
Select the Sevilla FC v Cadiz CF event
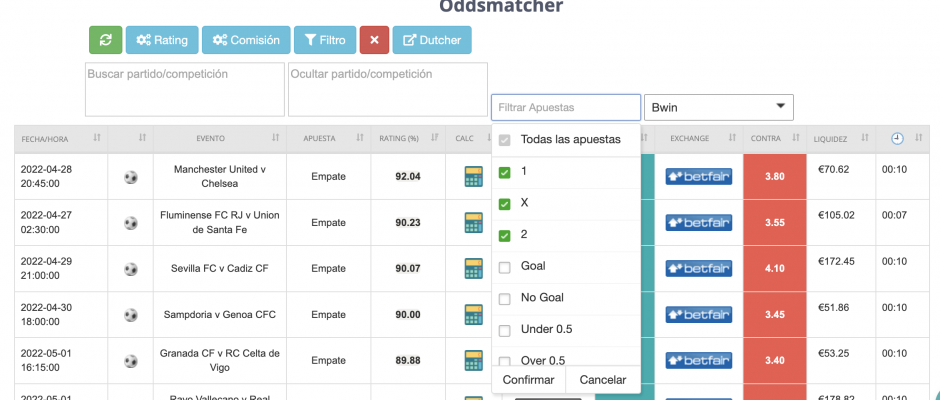(x=220, y=269)
